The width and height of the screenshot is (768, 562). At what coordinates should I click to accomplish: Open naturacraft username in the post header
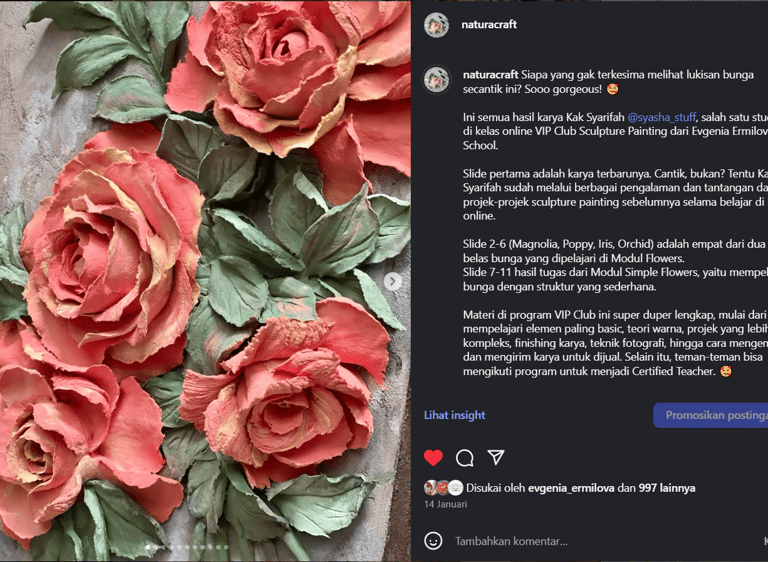pos(489,24)
